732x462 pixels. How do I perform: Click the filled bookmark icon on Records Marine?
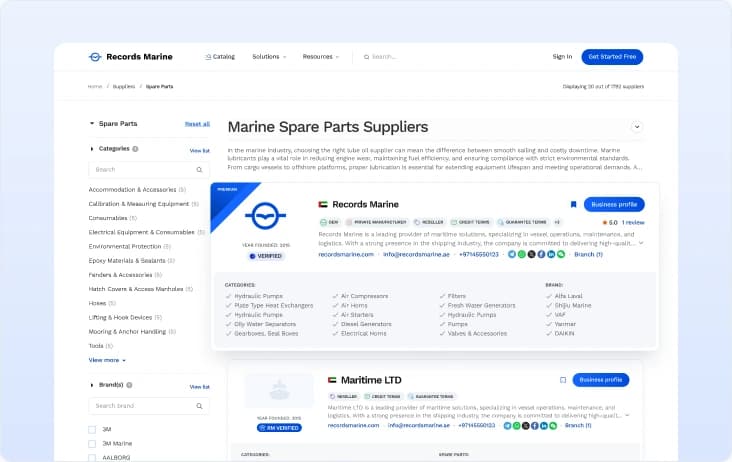(573, 204)
